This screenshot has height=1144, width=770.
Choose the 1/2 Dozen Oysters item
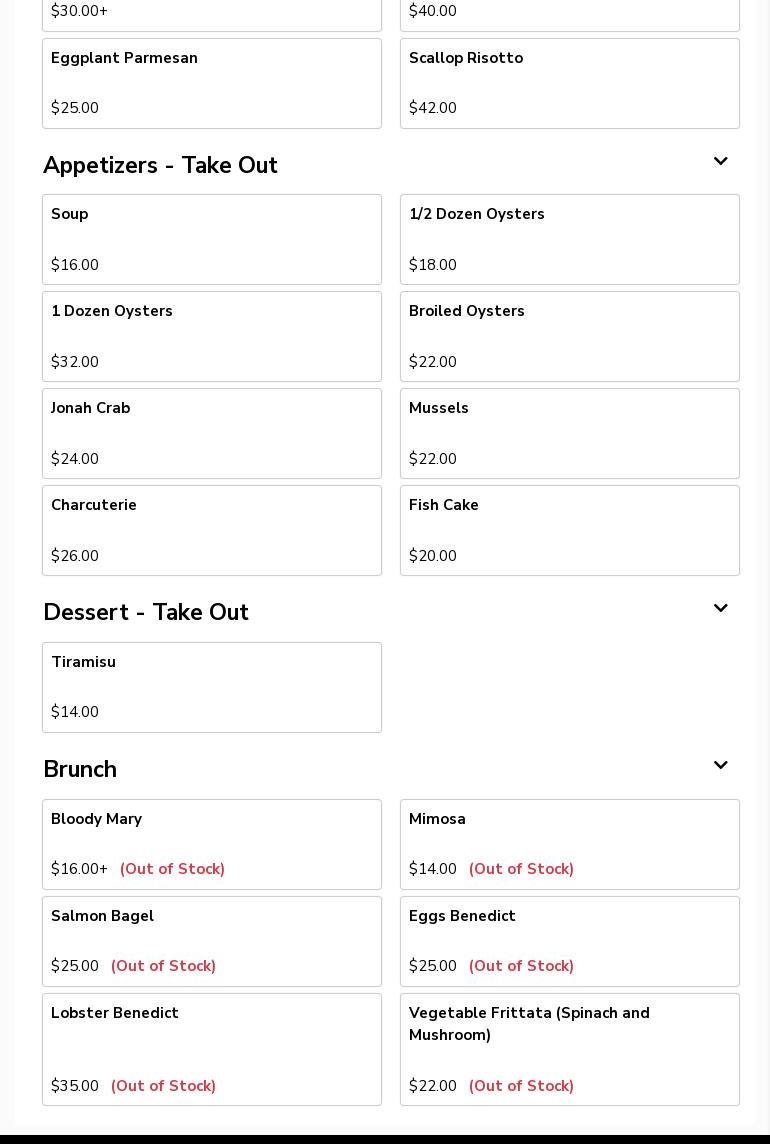point(570,240)
